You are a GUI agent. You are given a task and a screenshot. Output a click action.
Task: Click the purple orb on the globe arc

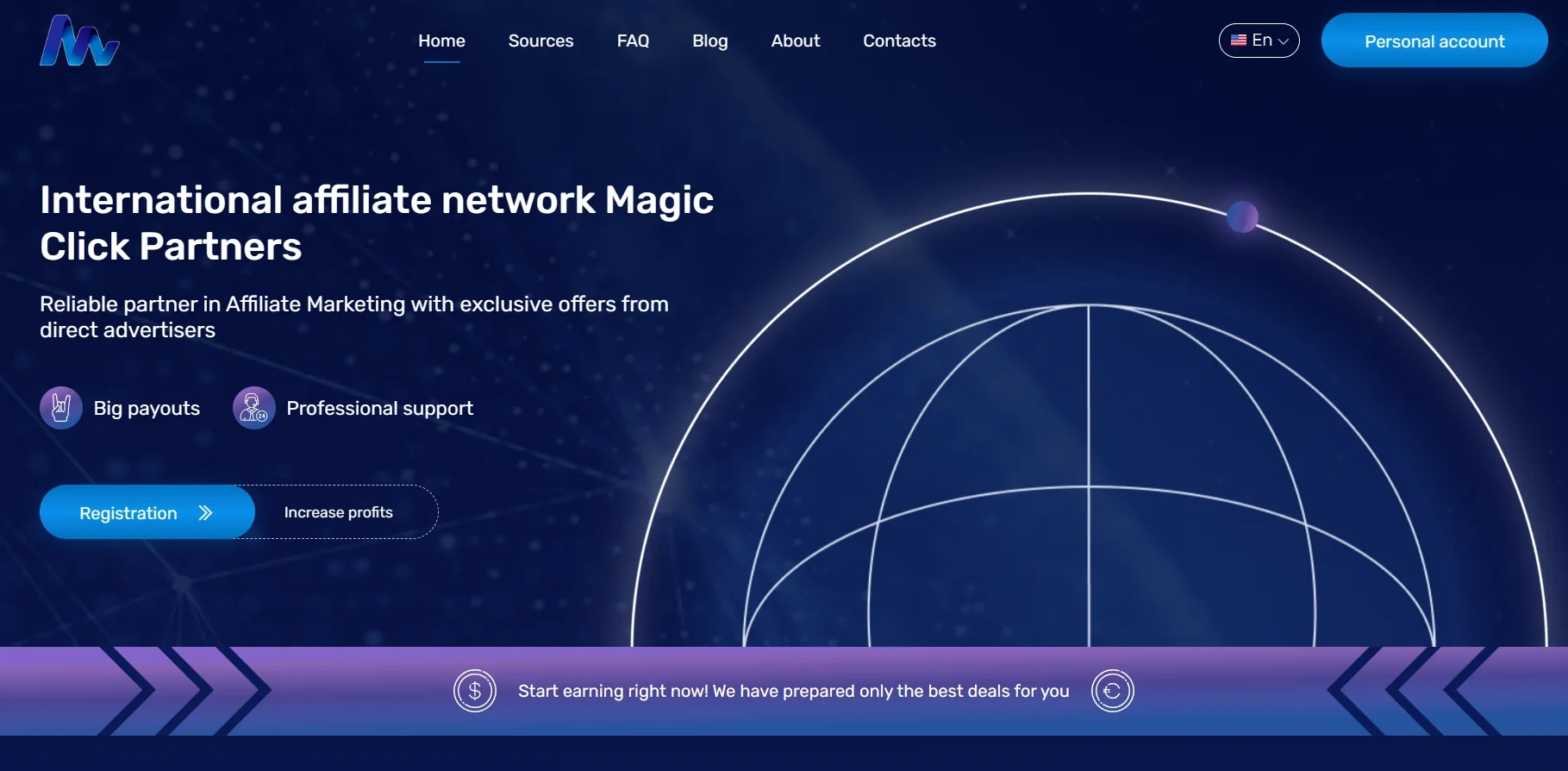click(x=1242, y=216)
